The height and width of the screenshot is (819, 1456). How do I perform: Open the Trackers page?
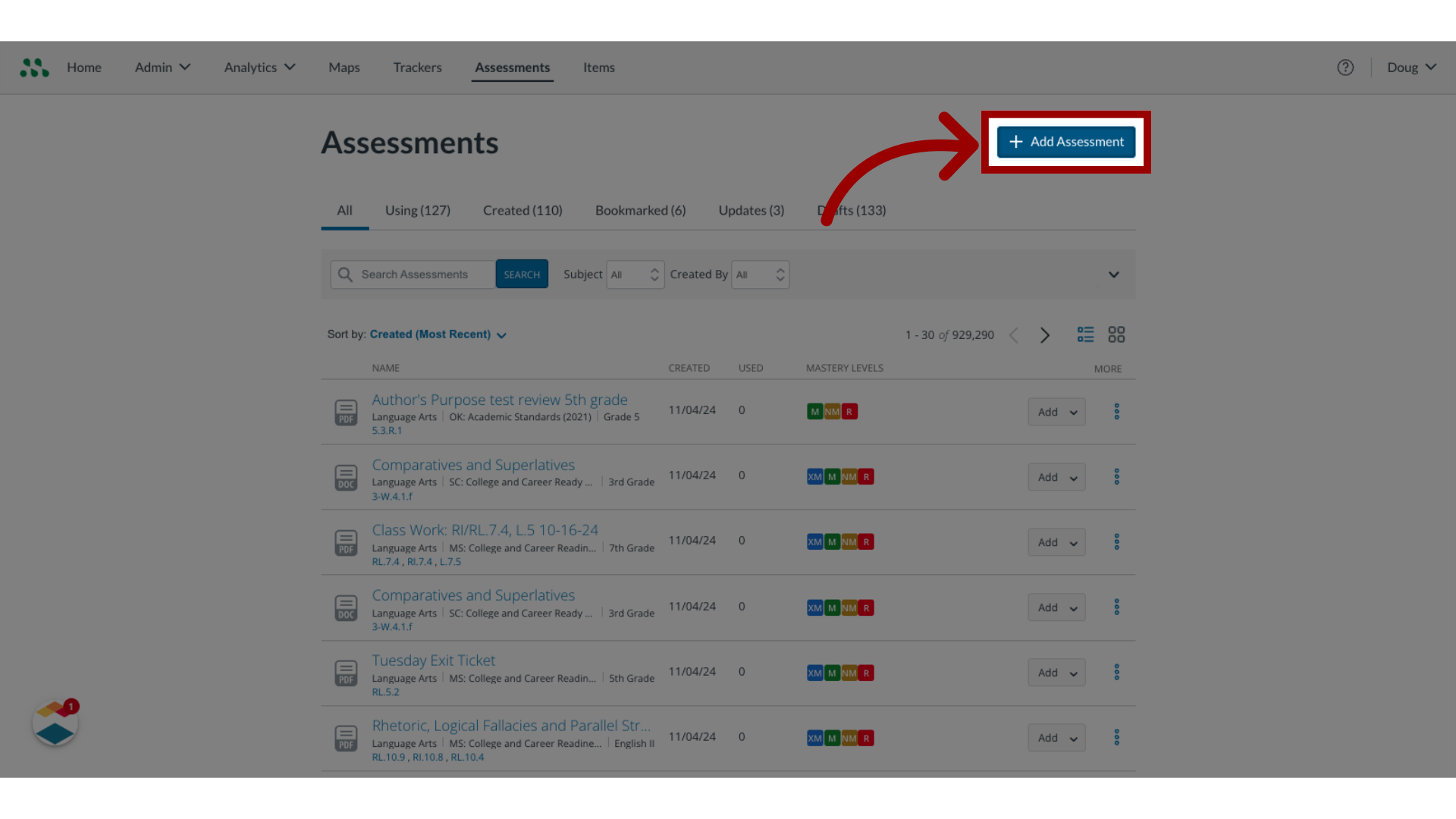click(417, 67)
